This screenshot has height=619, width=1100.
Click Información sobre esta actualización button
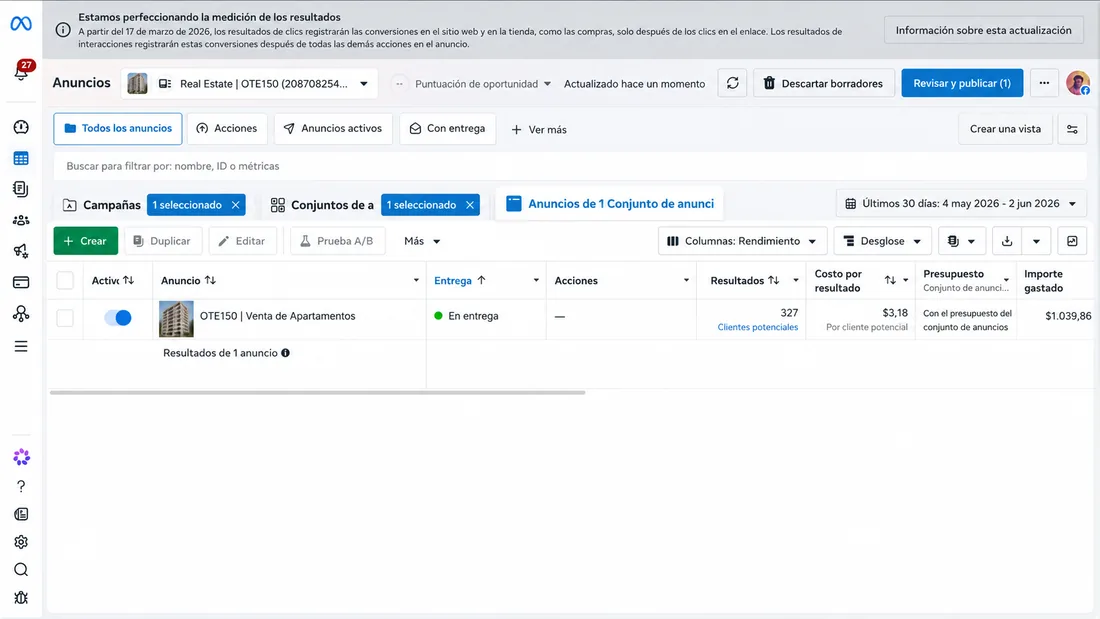pos(984,30)
